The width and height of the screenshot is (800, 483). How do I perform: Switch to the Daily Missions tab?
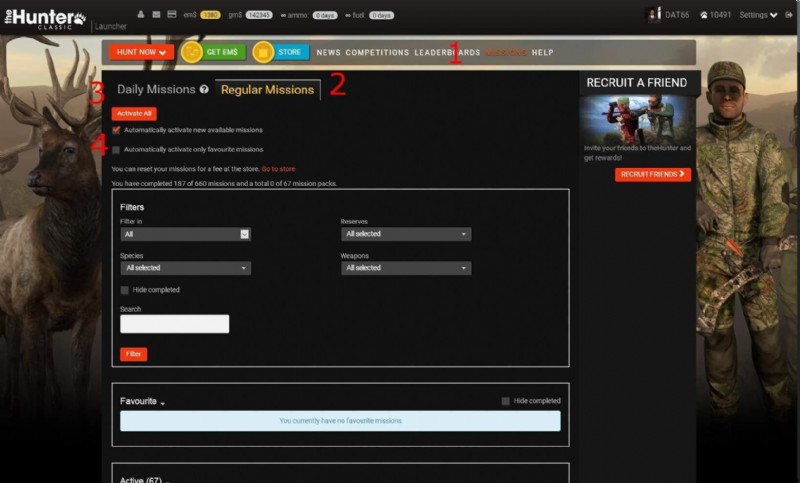point(156,90)
